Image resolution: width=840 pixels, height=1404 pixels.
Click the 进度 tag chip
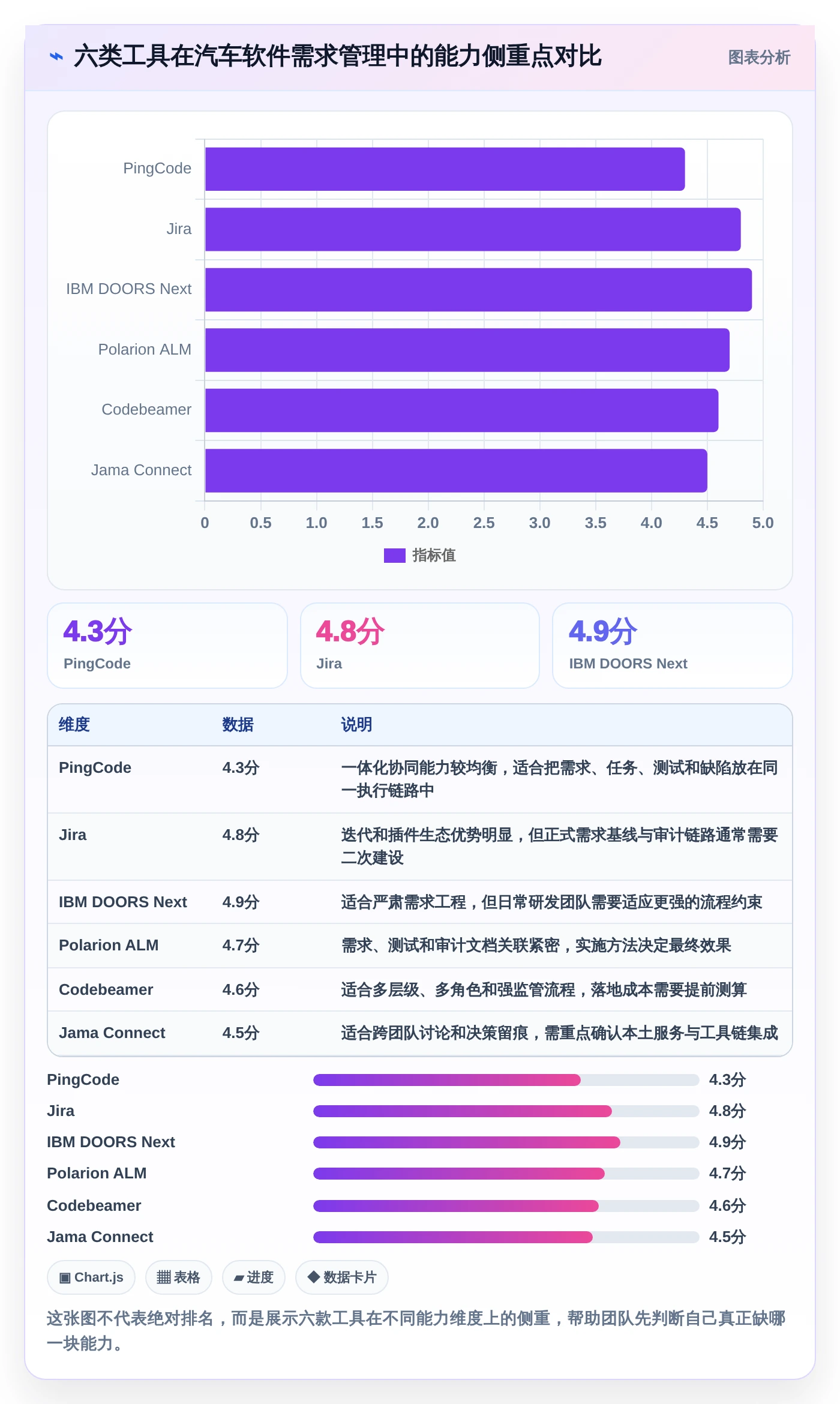(253, 1277)
